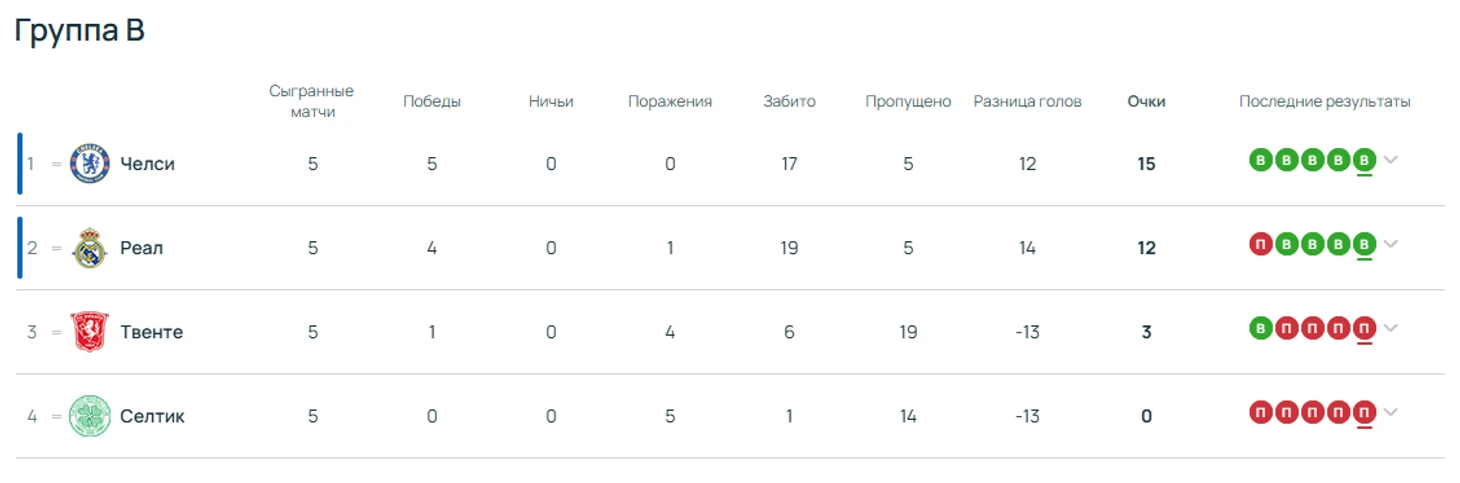Expand Chelsea's recent results chevron

(1390, 160)
